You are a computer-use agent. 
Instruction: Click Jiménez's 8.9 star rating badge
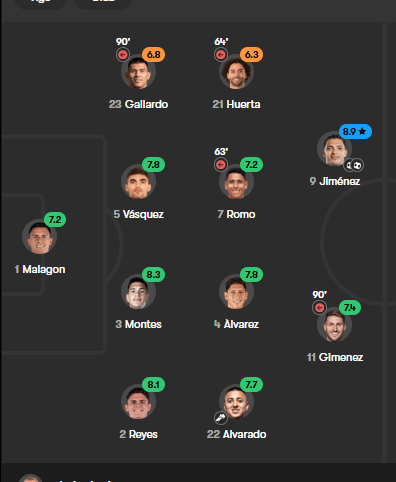click(355, 132)
